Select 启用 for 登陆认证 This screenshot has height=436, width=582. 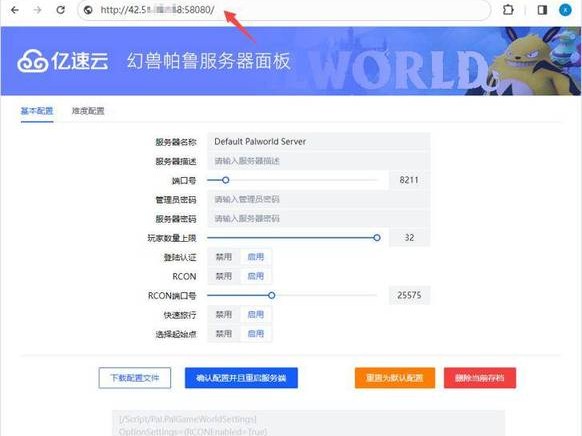(256, 257)
